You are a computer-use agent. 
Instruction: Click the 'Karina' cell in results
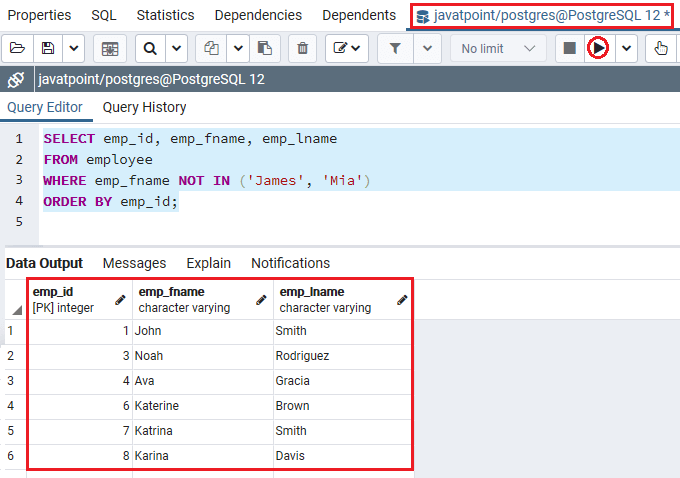[x=203, y=456]
